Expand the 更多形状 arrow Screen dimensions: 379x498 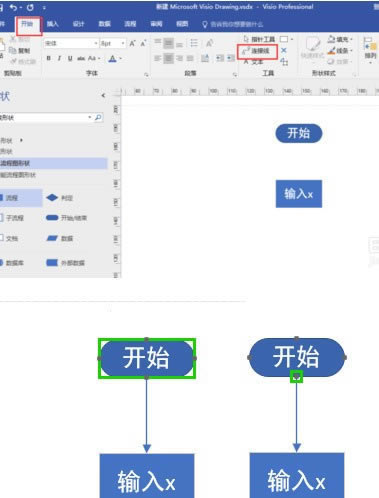coord(21,140)
